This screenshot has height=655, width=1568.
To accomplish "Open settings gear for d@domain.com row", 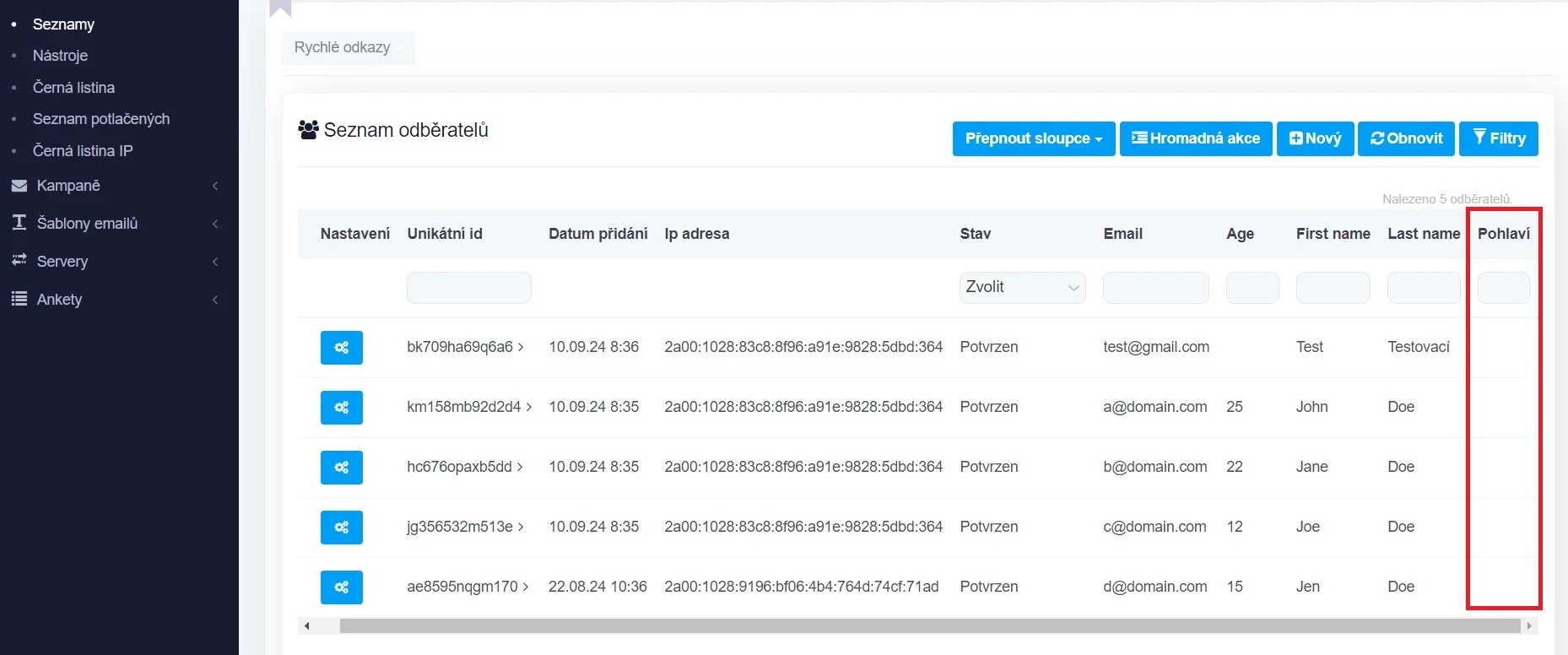I will [x=341, y=587].
